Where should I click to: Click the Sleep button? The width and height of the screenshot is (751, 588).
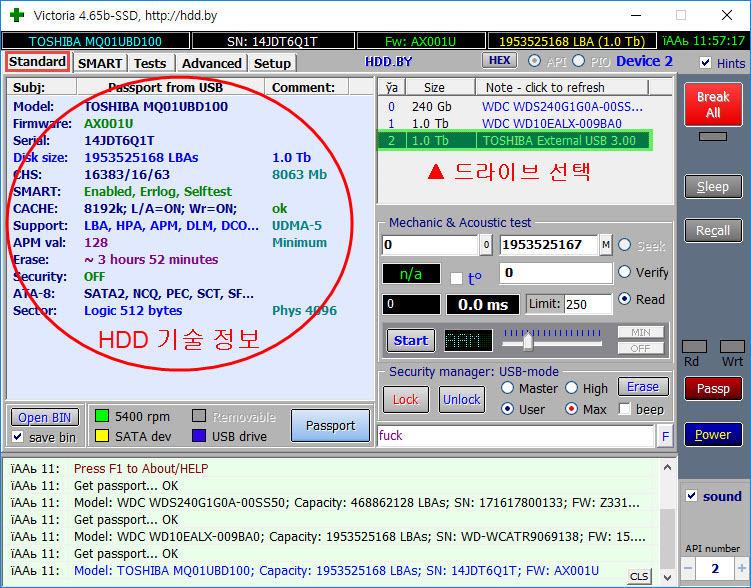[713, 187]
